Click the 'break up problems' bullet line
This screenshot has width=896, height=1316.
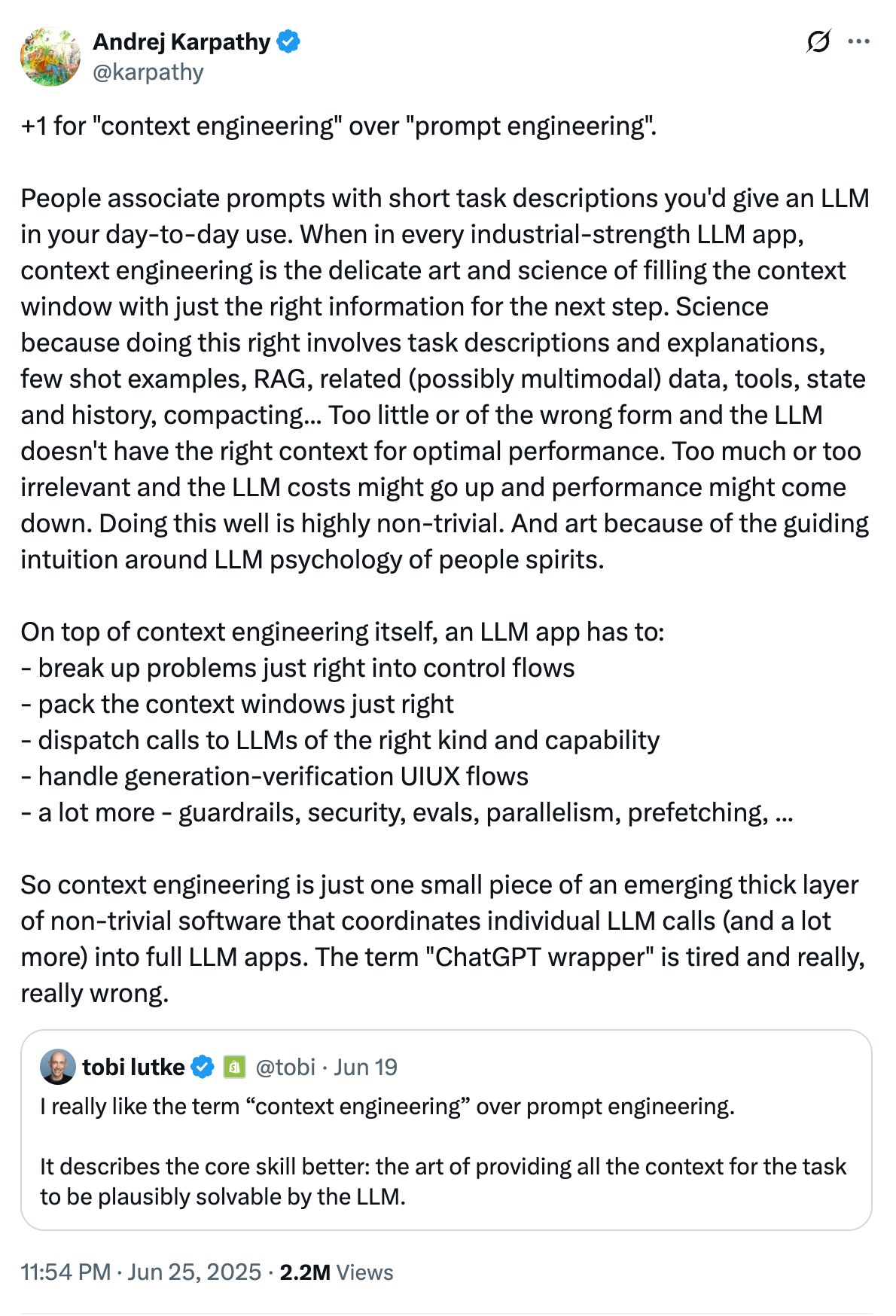[x=297, y=668]
